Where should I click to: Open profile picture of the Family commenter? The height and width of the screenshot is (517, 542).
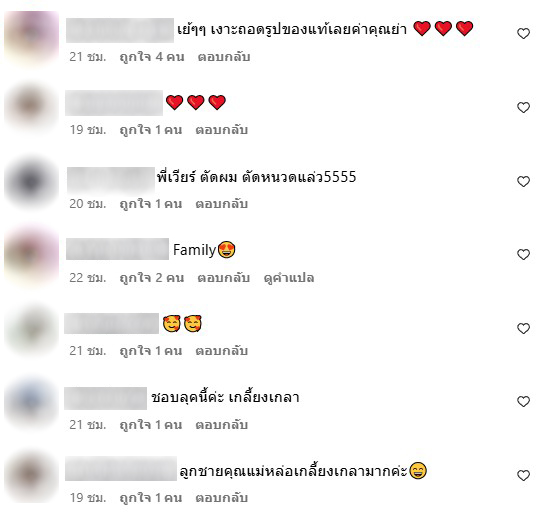(x=31, y=256)
